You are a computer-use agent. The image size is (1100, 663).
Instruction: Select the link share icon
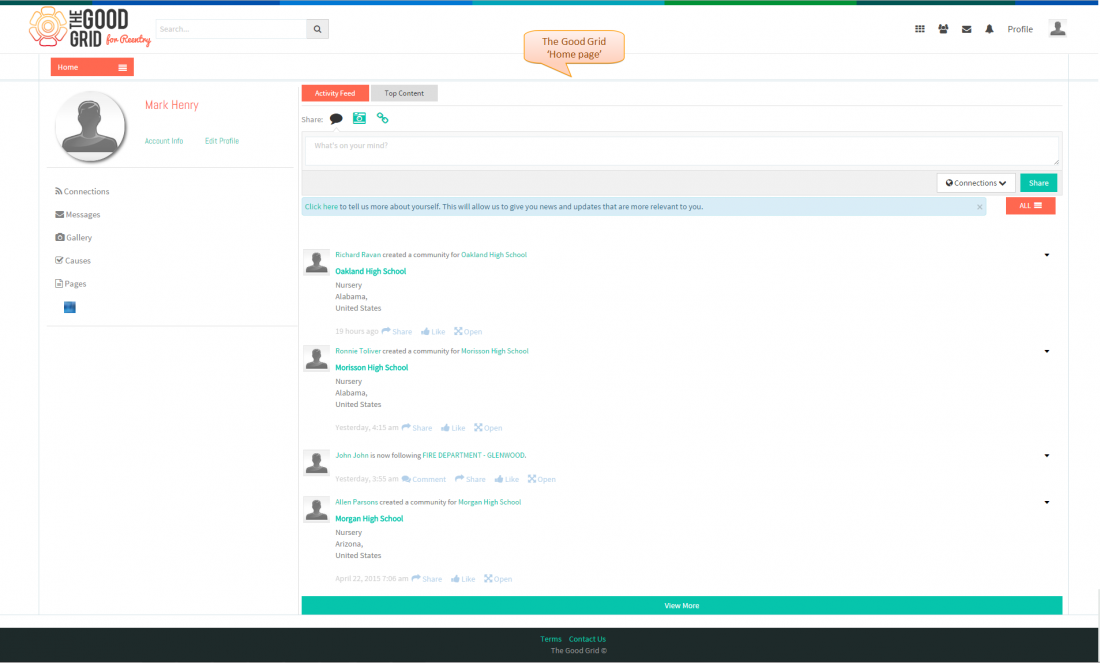tap(382, 118)
